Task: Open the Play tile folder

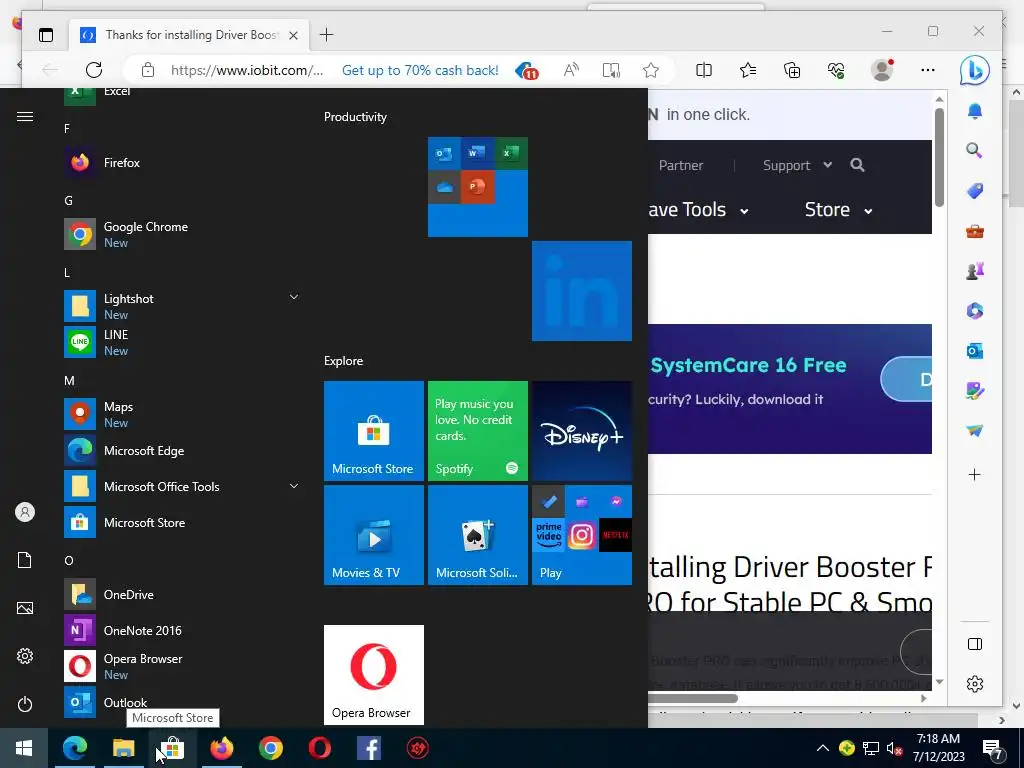Action: coord(581,535)
